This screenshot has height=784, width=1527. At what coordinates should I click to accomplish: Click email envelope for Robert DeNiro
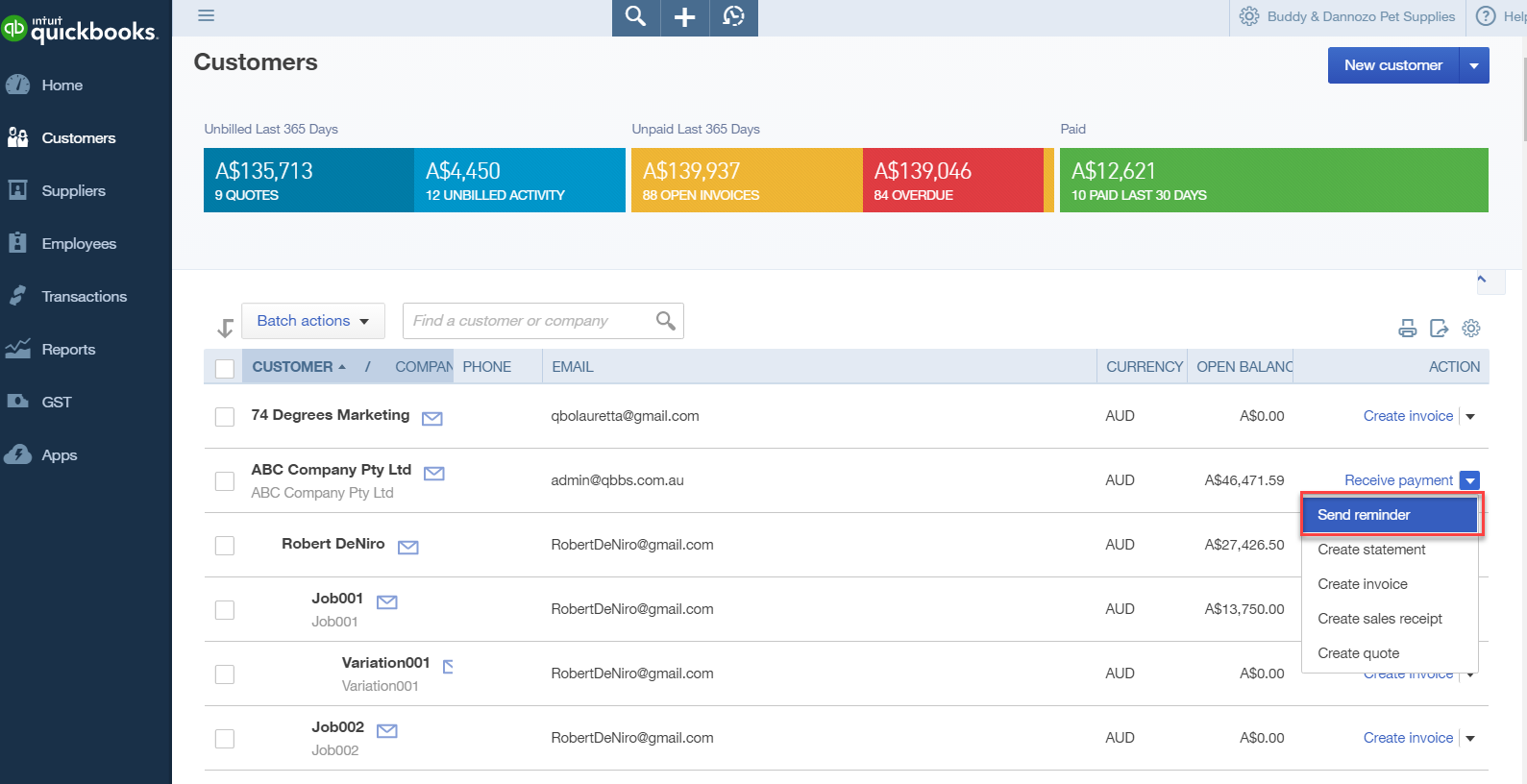(408, 547)
